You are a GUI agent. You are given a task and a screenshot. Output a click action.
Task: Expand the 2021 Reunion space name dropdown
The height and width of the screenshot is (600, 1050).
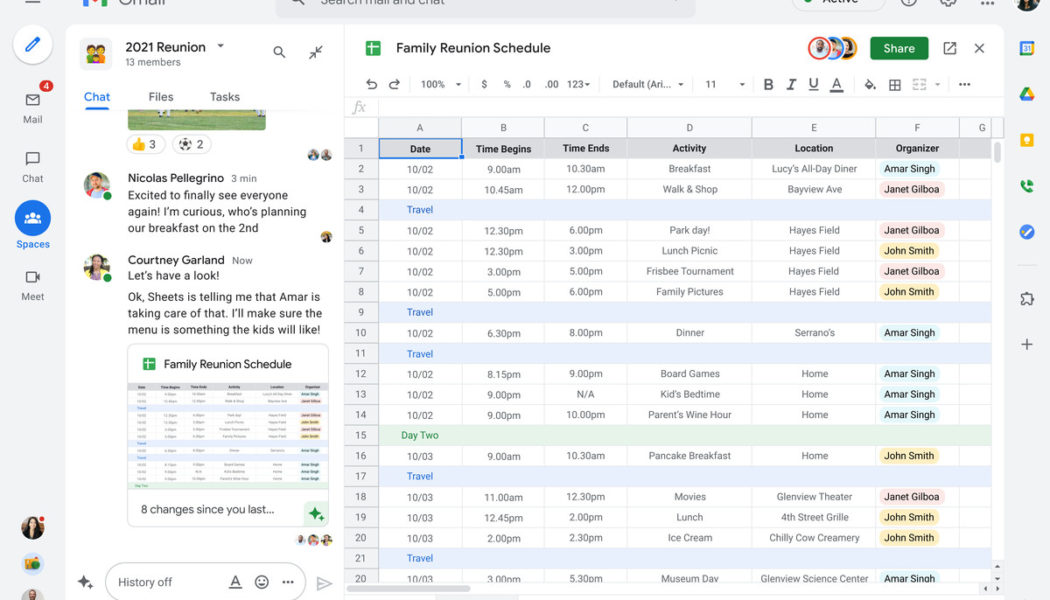(x=220, y=46)
